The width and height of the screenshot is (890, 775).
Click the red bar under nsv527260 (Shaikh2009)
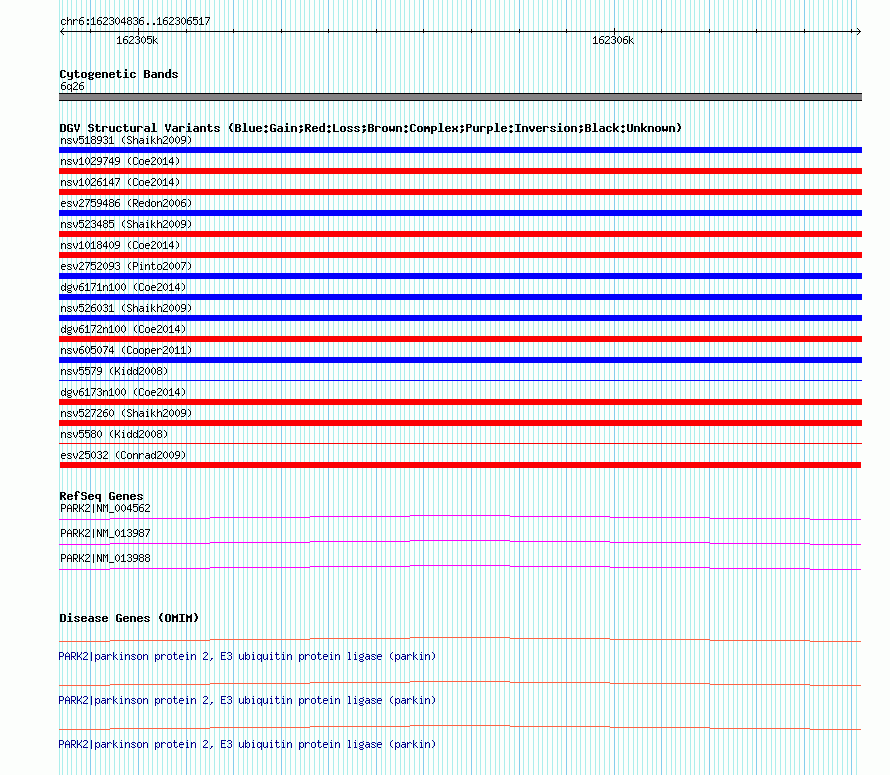click(x=460, y=423)
